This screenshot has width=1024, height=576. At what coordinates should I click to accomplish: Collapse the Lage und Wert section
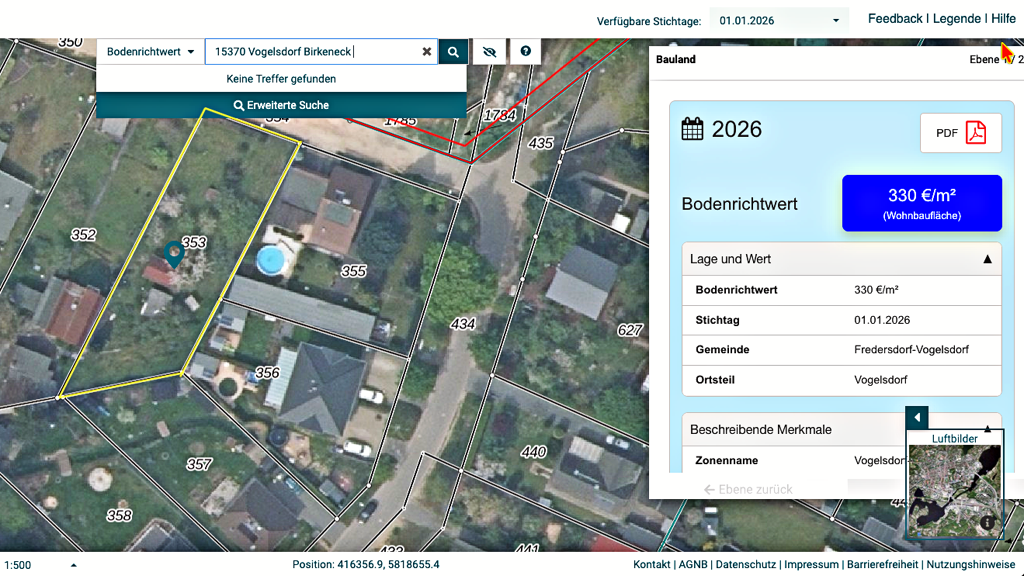(985, 258)
